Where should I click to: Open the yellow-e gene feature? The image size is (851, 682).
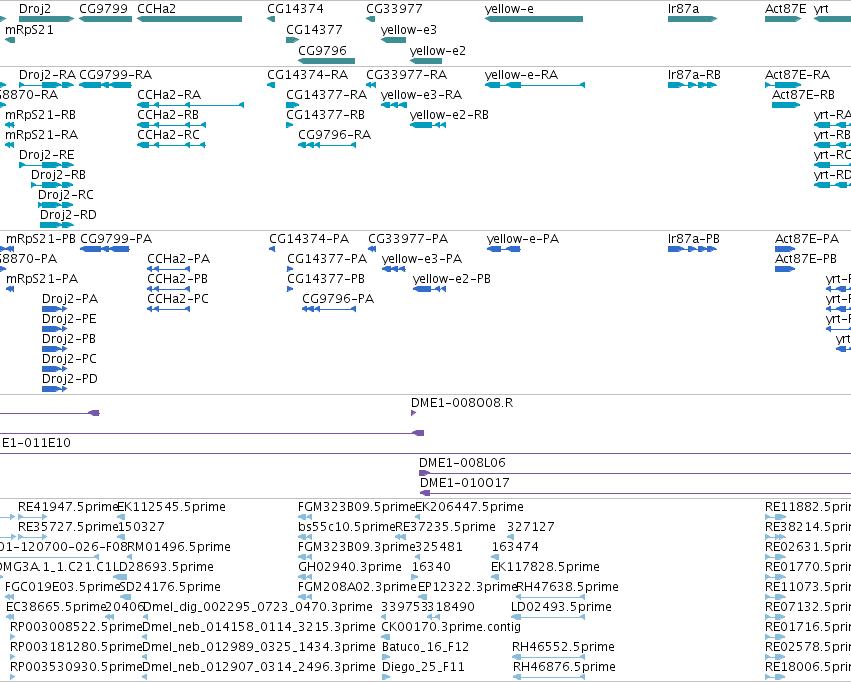tap(534, 19)
